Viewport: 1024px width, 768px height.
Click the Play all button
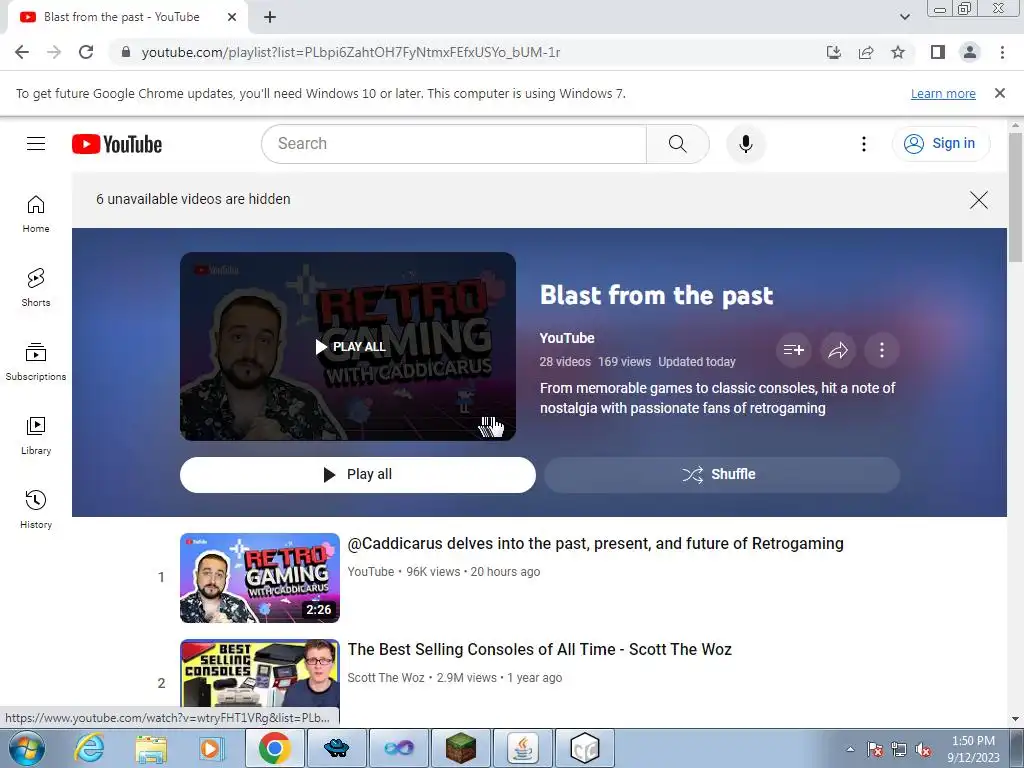click(x=357, y=475)
